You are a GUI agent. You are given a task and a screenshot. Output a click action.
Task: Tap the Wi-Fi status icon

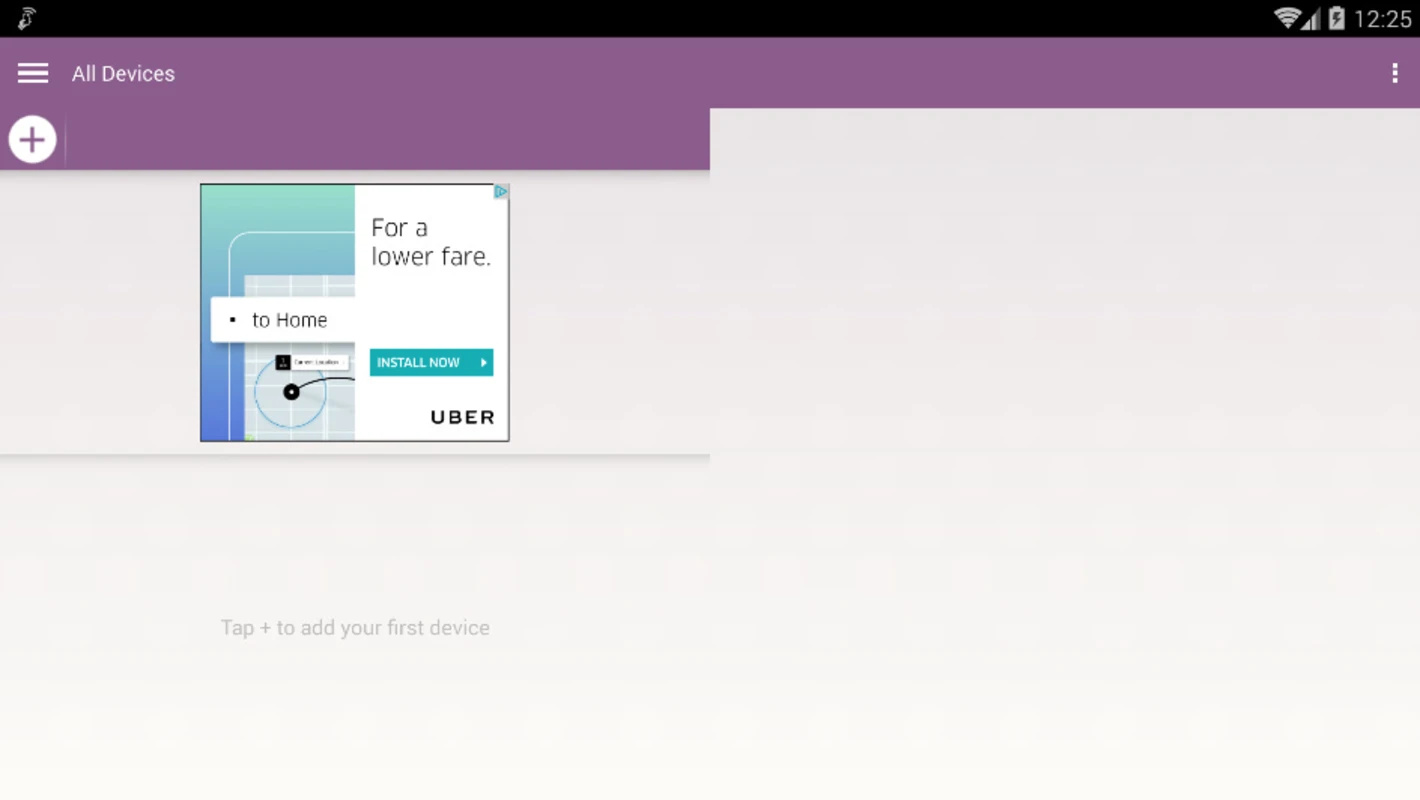pyautogui.click(x=1286, y=18)
